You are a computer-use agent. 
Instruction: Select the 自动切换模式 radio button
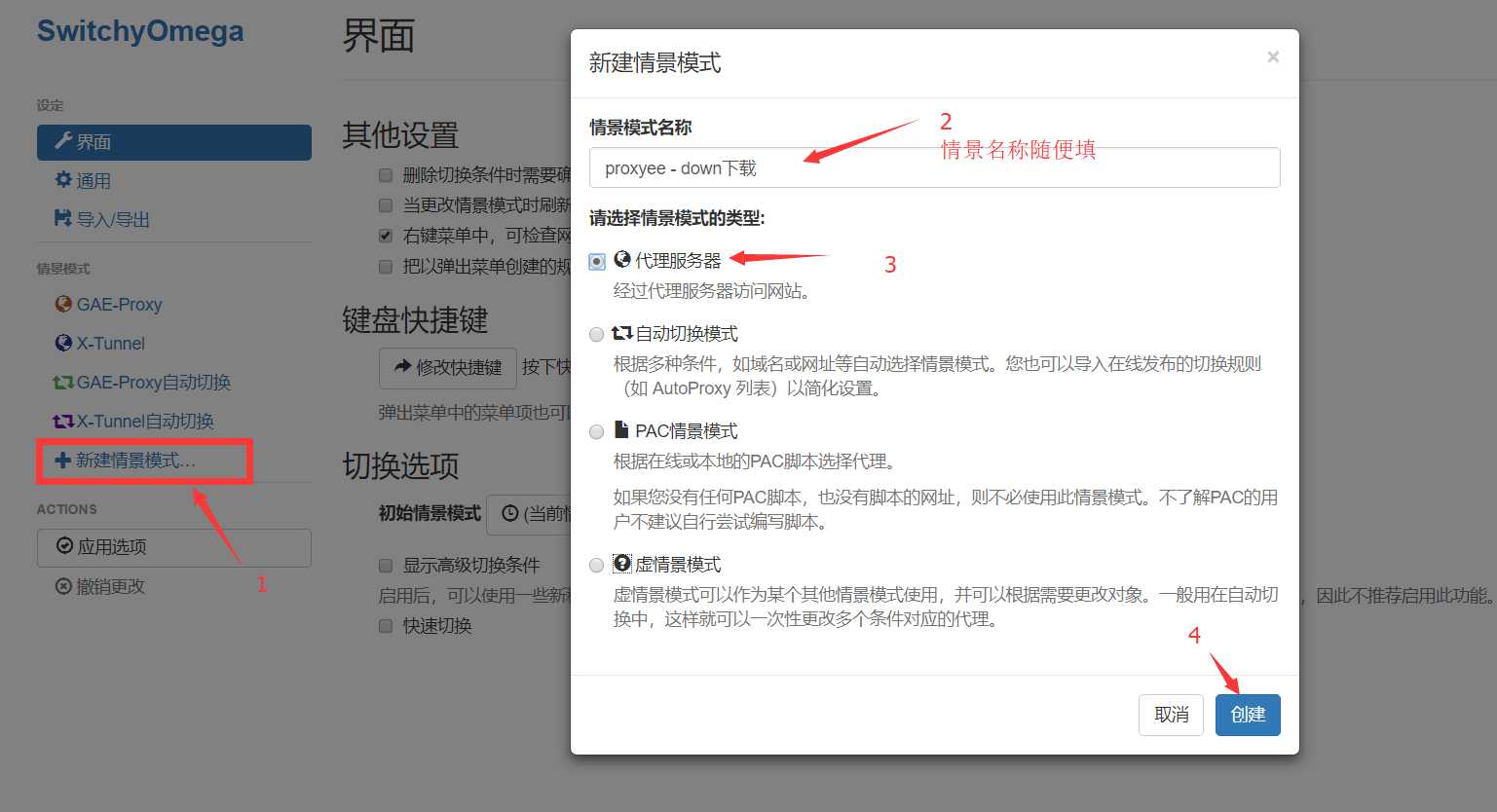coord(597,335)
